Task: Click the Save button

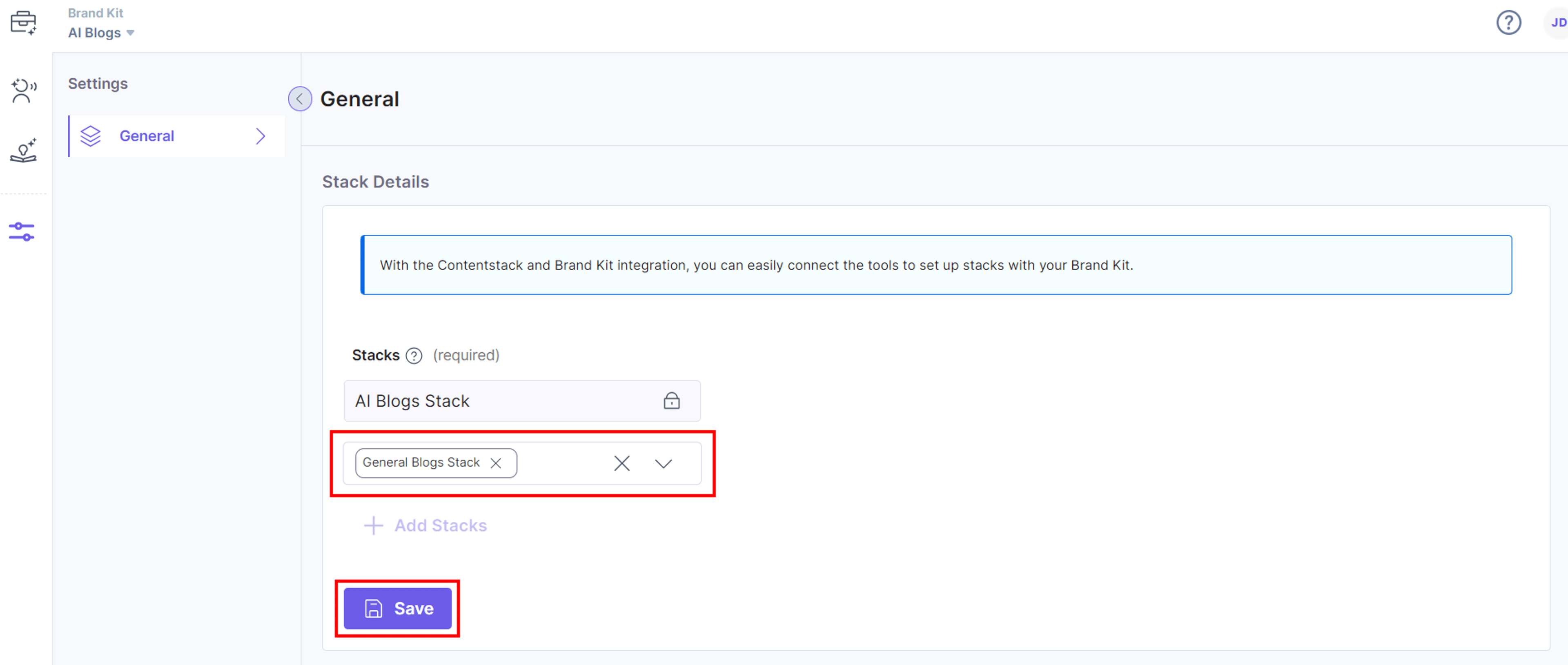Action: 397,608
